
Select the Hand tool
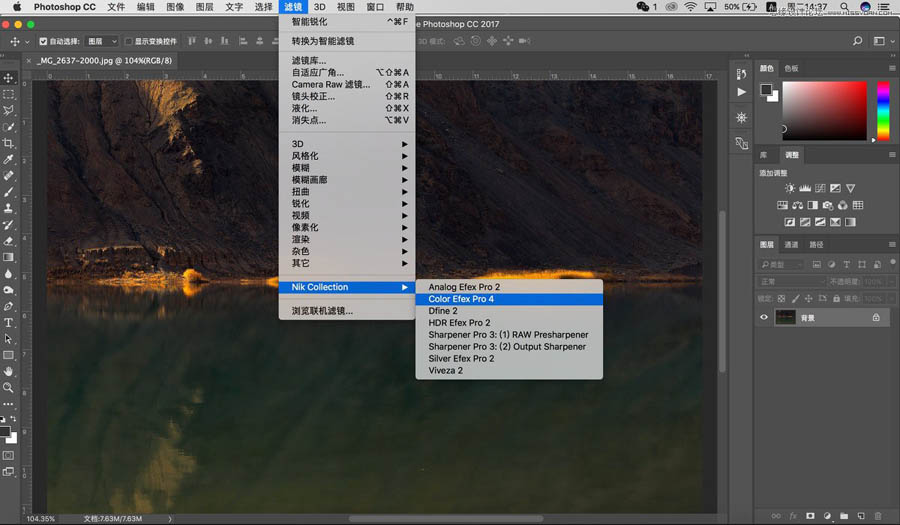8,371
